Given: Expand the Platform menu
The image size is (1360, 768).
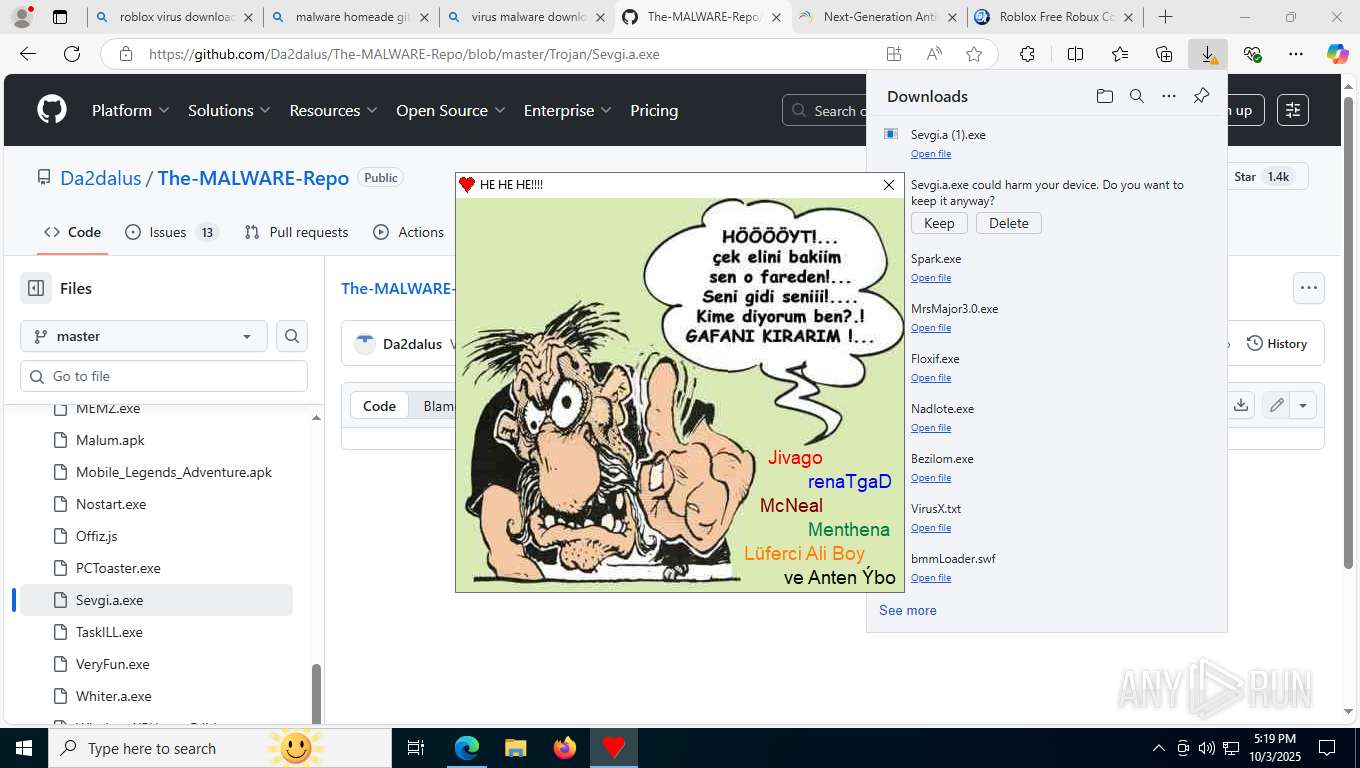Looking at the screenshot, I should pos(131,110).
